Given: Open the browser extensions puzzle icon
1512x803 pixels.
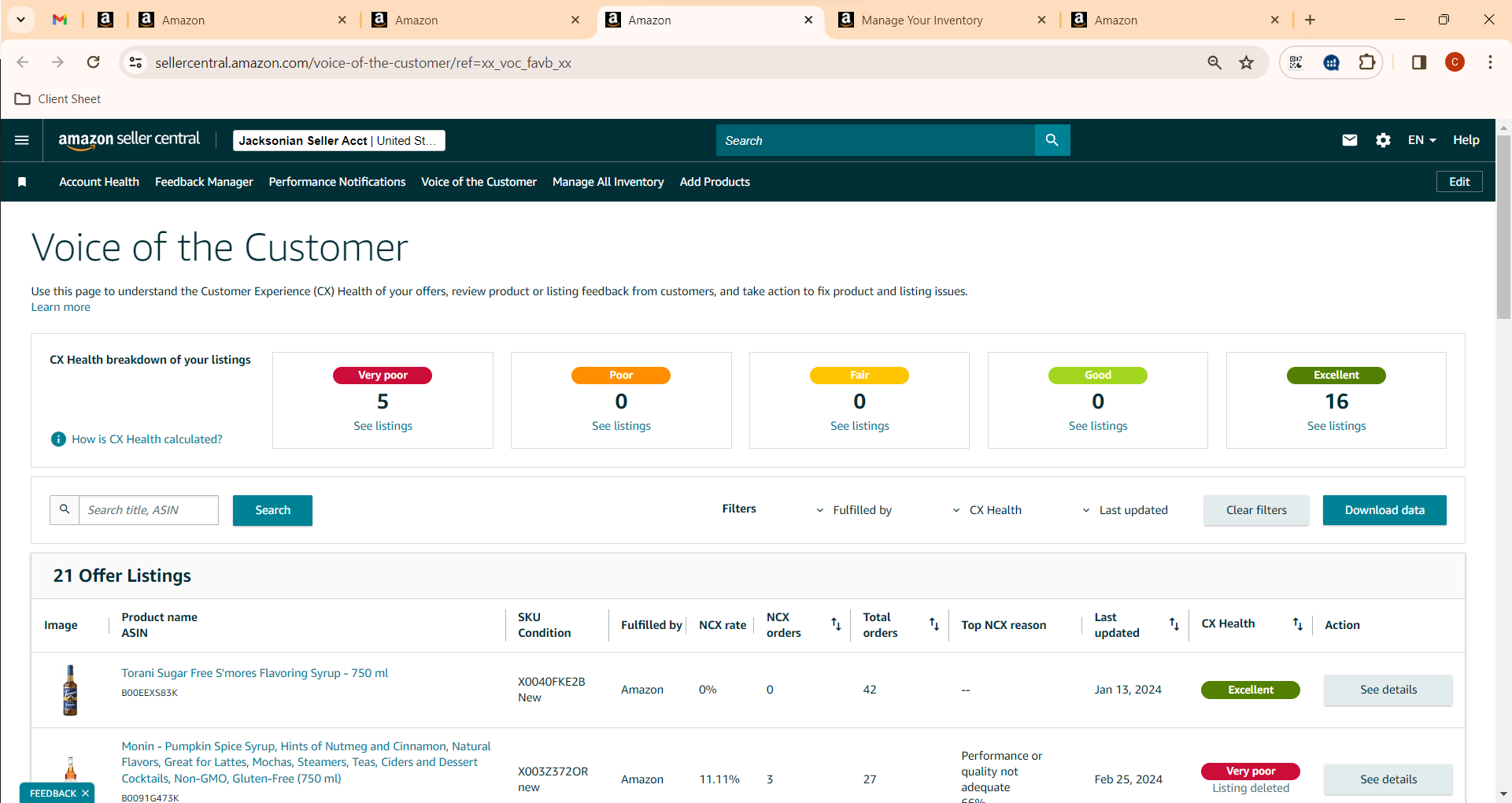Looking at the screenshot, I should (x=1367, y=62).
